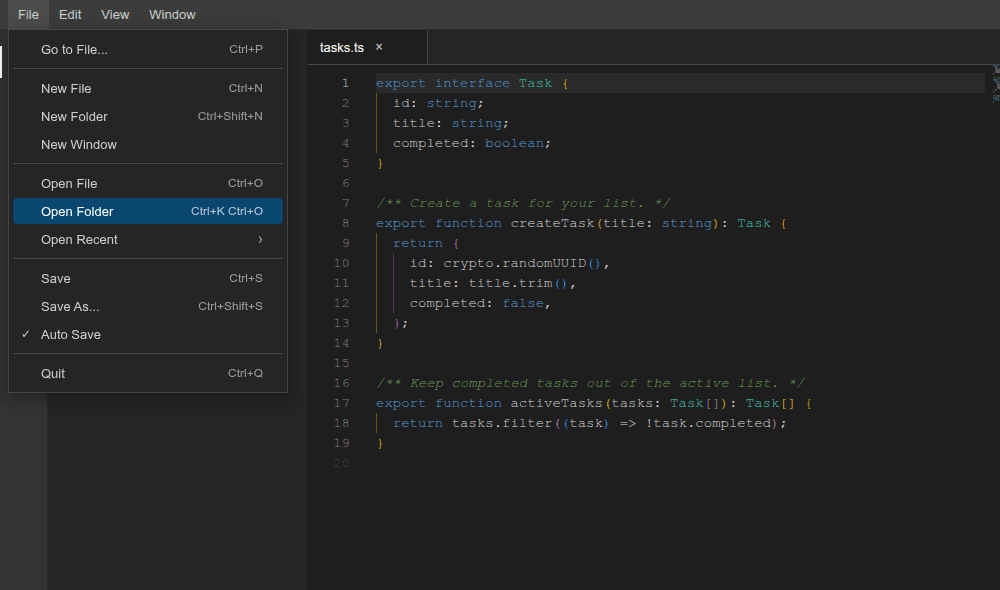Click line number 17 in gutter
This screenshot has width=1000, height=590.
point(341,403)
